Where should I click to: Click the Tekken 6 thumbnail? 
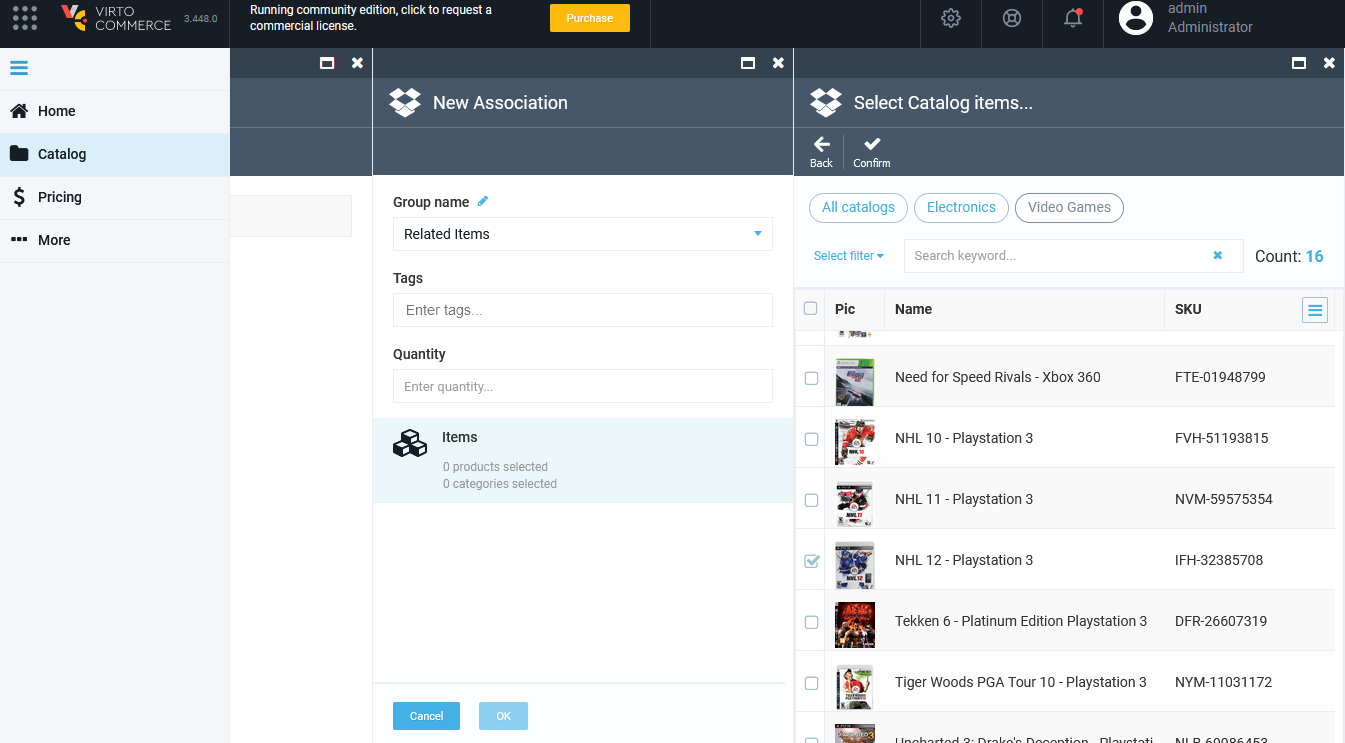(855, 625)
